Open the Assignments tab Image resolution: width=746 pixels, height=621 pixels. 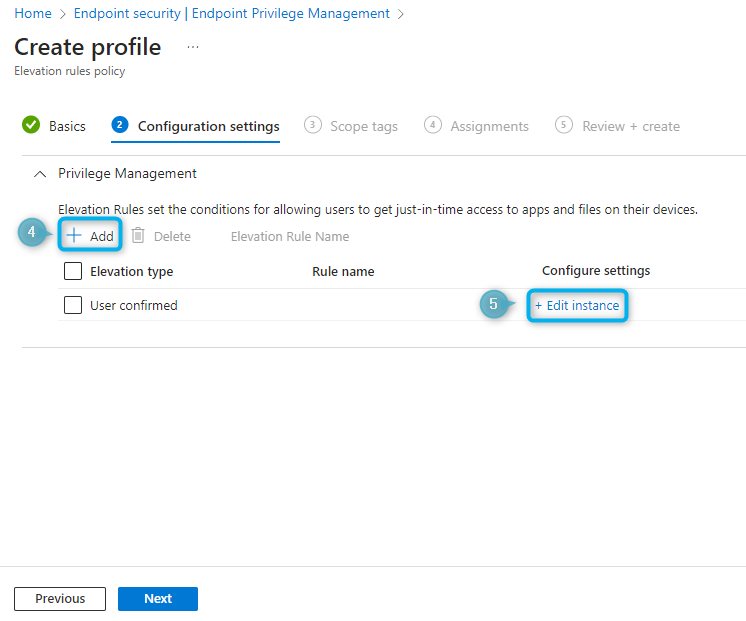489,127
